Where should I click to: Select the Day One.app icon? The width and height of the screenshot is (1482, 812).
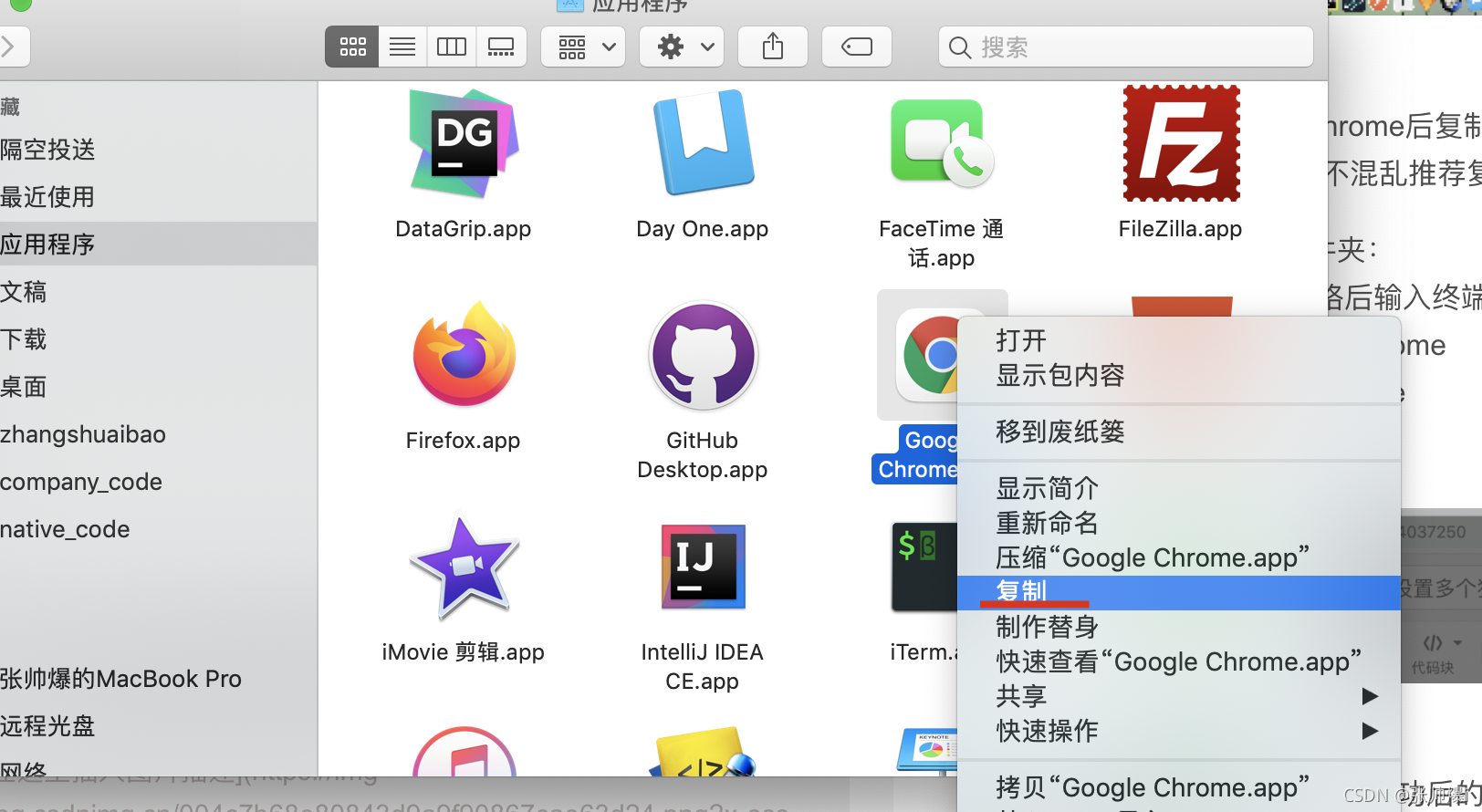click(703, 142)
